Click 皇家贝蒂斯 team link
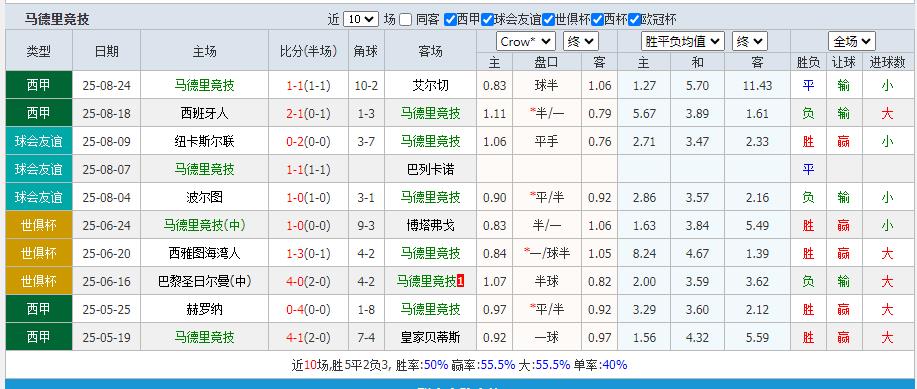This screenshot has height=389, width=917. (x=430, y=338)
